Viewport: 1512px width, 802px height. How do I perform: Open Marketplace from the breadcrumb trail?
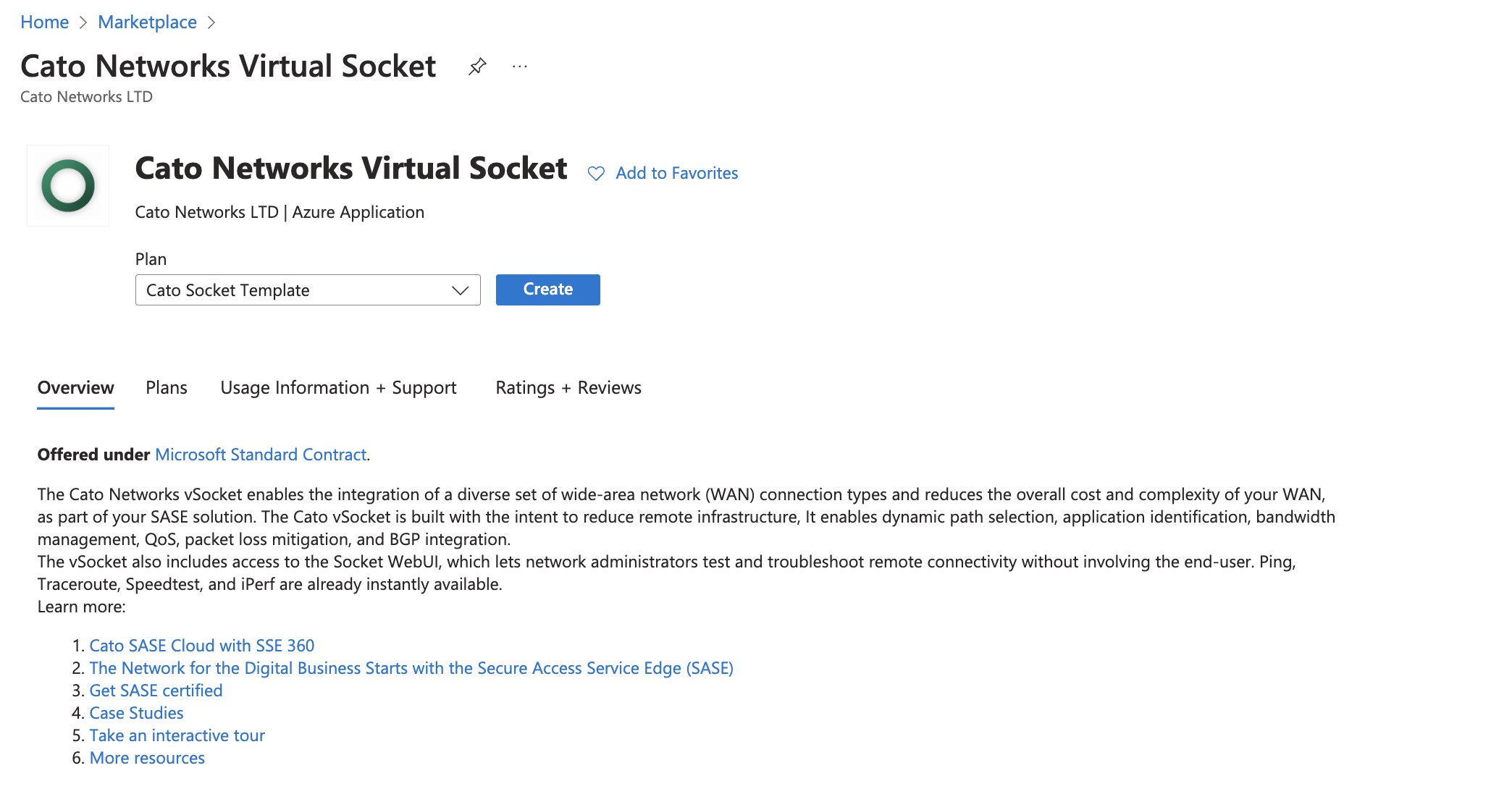pyautogui.click(x=147, y=22)
